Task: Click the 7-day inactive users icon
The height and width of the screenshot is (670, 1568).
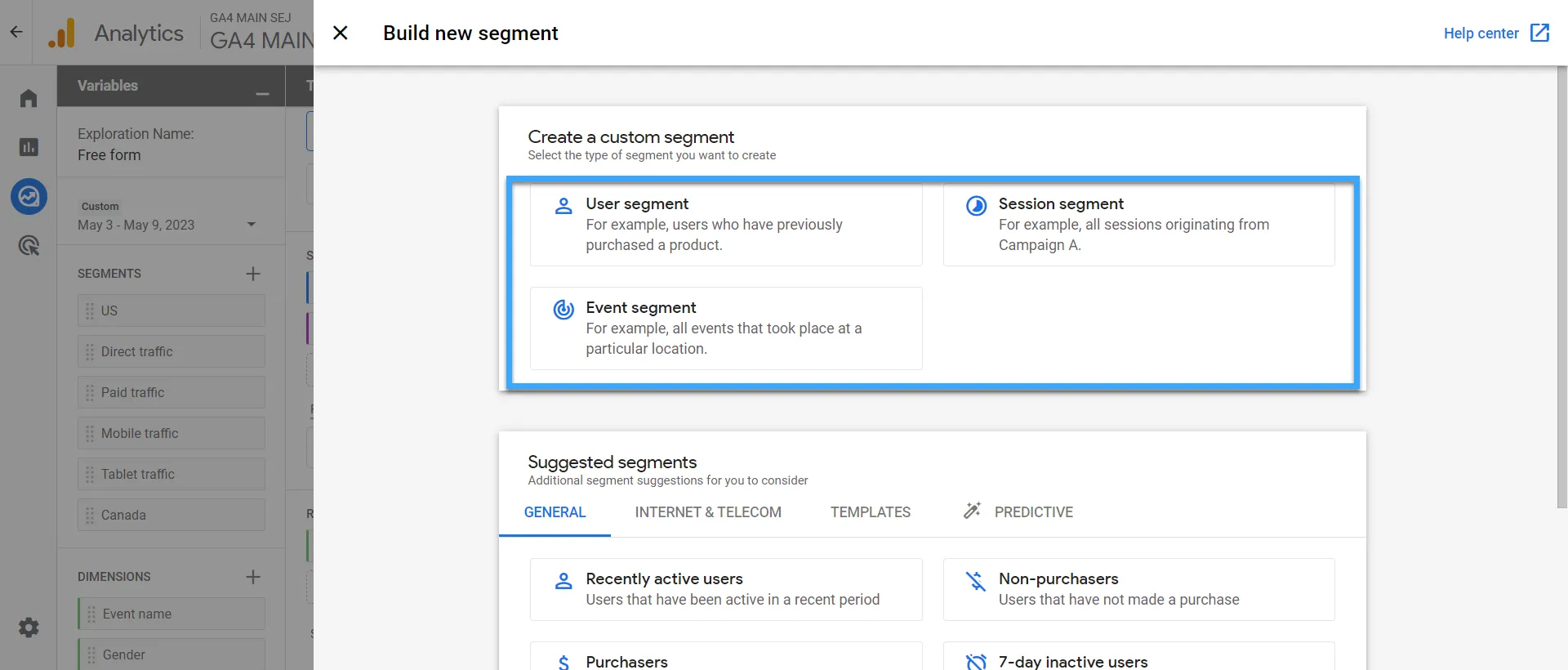Action: click(976, 662)
